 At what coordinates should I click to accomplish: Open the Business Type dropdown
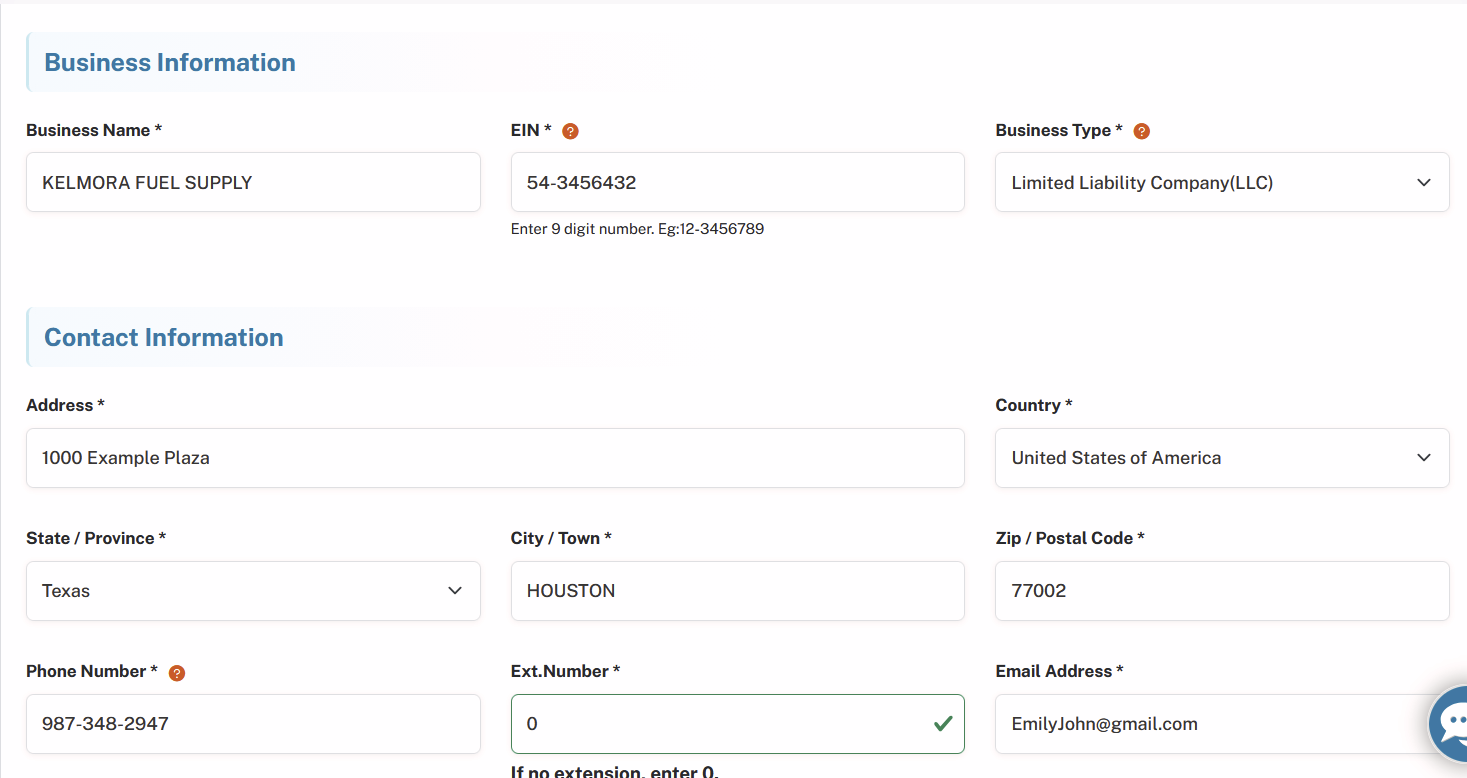coord(1222,182)
